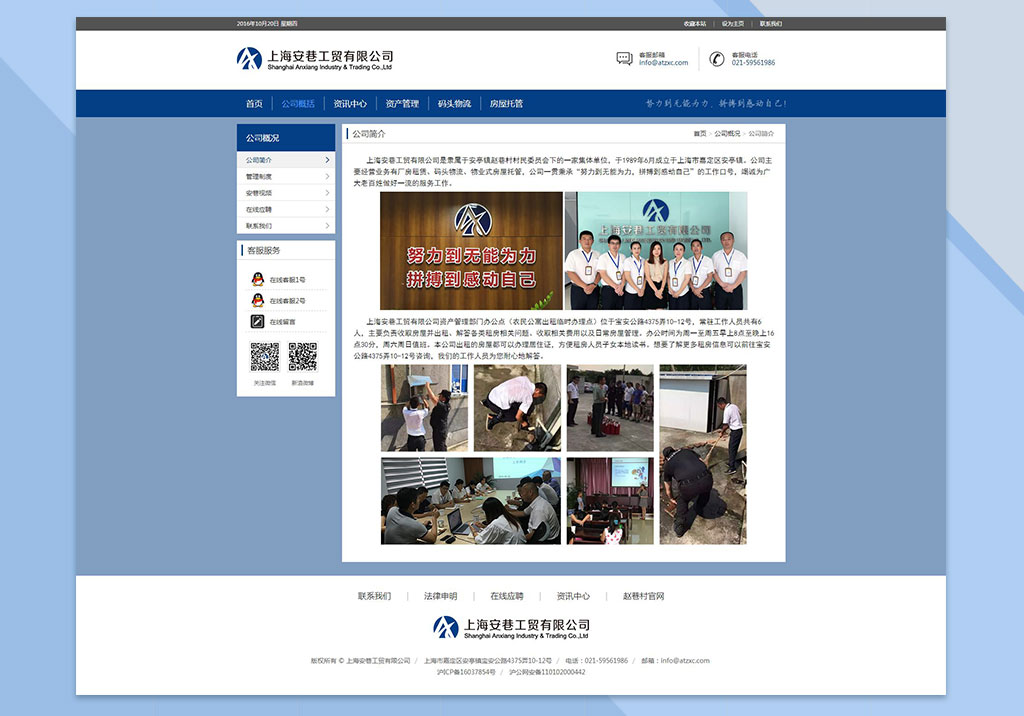Image resolution: width=1024 pixels, height=716 pixels.
Task: Click the footer company logo
Action: click(x=511, y=628)
